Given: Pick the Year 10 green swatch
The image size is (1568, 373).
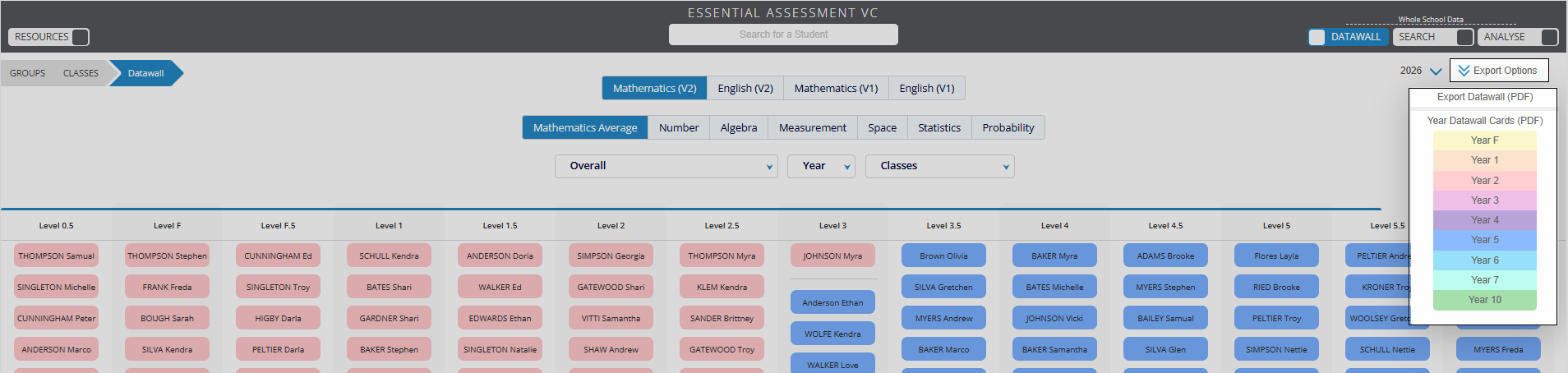Looking at the screenshot, I should [1484, 300].
